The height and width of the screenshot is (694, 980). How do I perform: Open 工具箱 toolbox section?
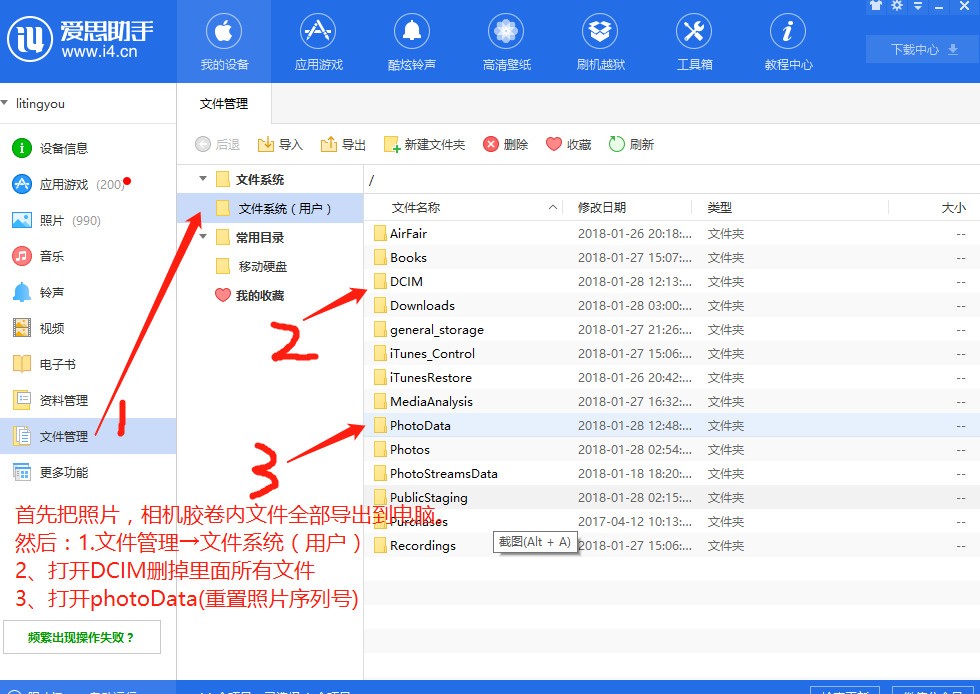point(694,42)
